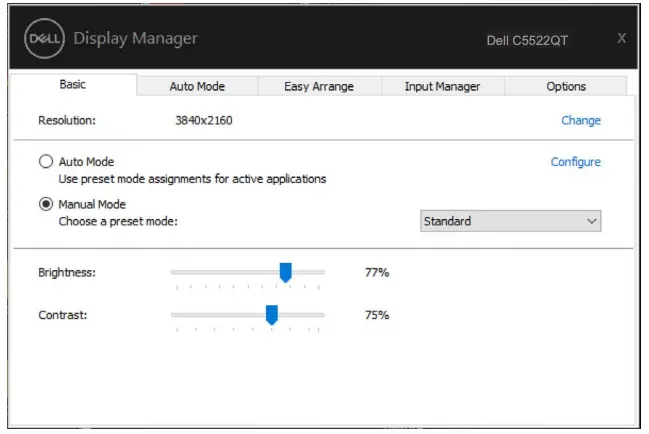Click the Change resolution link
This screenshot has width=649, height=434.
click(580, 120)
